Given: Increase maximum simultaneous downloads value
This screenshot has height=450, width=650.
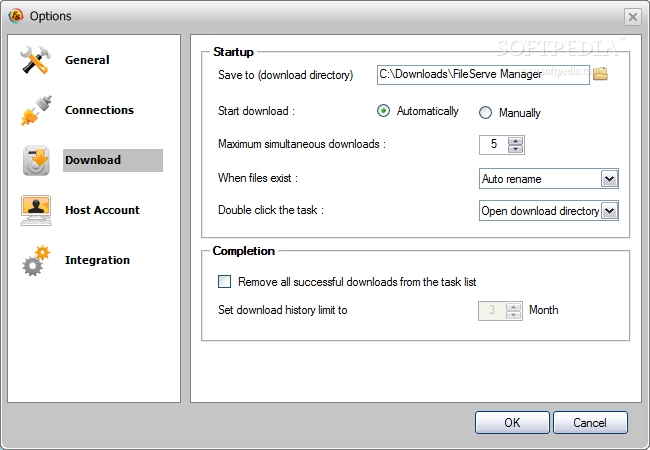Looking at the screenshot, I should pyautogui.click(x=515, y=141).
